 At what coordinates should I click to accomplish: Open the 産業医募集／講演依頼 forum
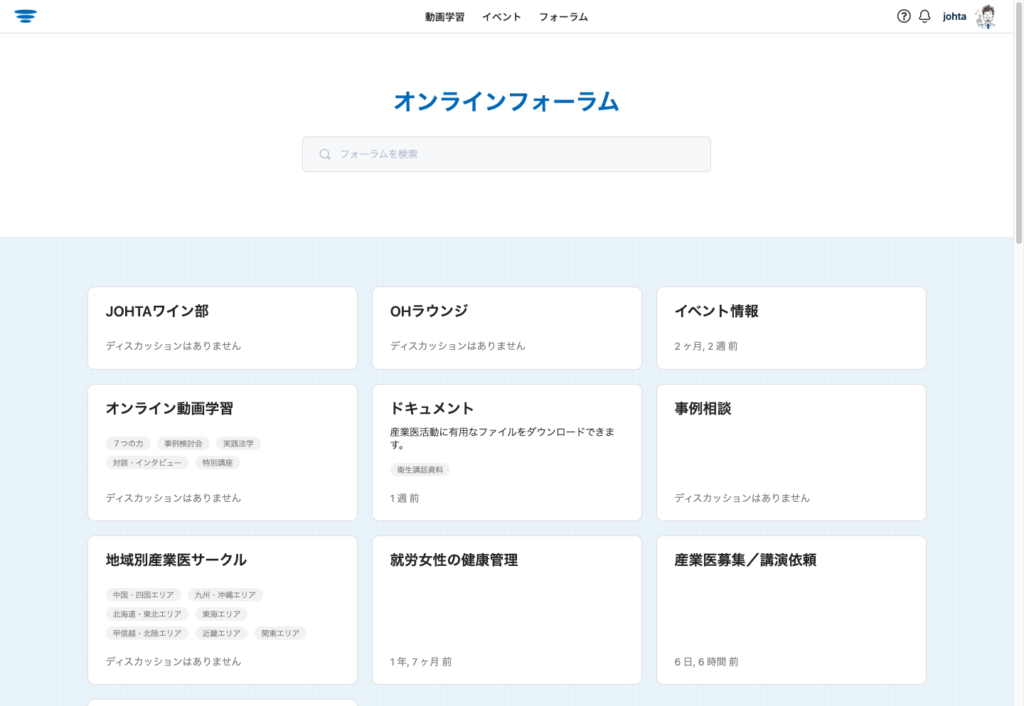tap(745, 560)
